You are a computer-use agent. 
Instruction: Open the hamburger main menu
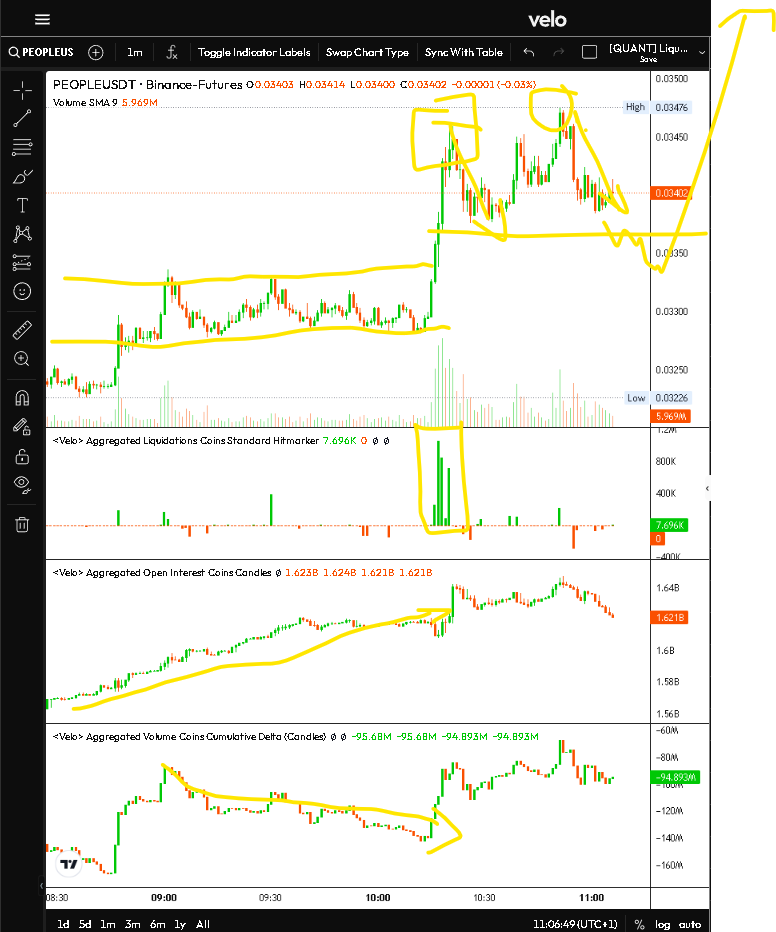click(42, 19)
